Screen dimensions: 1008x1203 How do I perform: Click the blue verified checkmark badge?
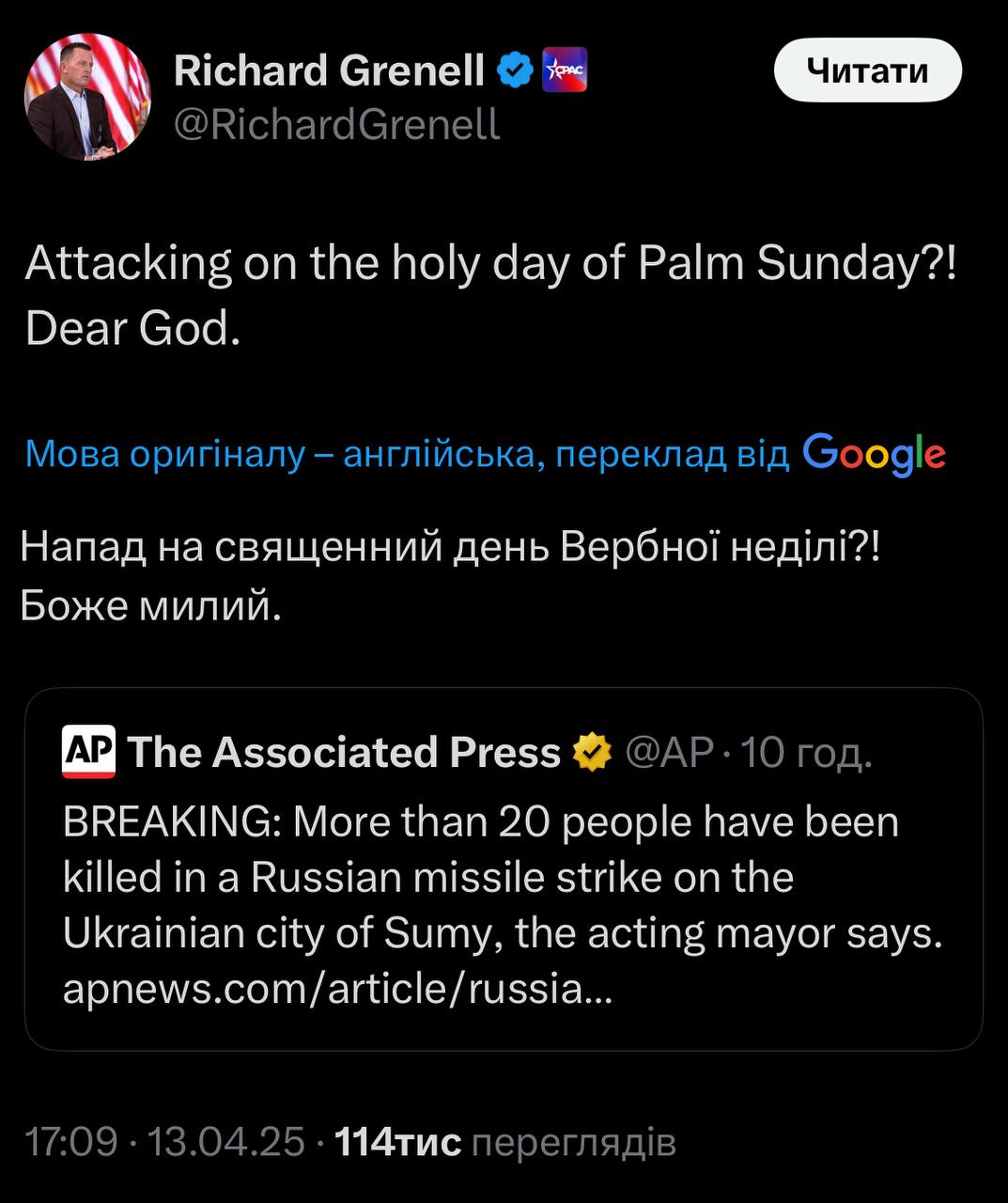pos(515,70)
